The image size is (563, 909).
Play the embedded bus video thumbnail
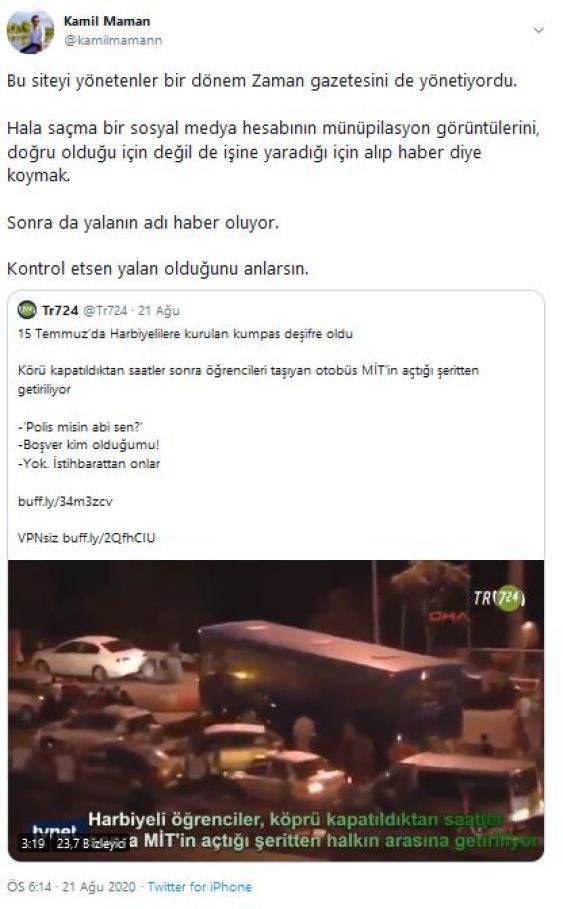(x=276, y=710)
